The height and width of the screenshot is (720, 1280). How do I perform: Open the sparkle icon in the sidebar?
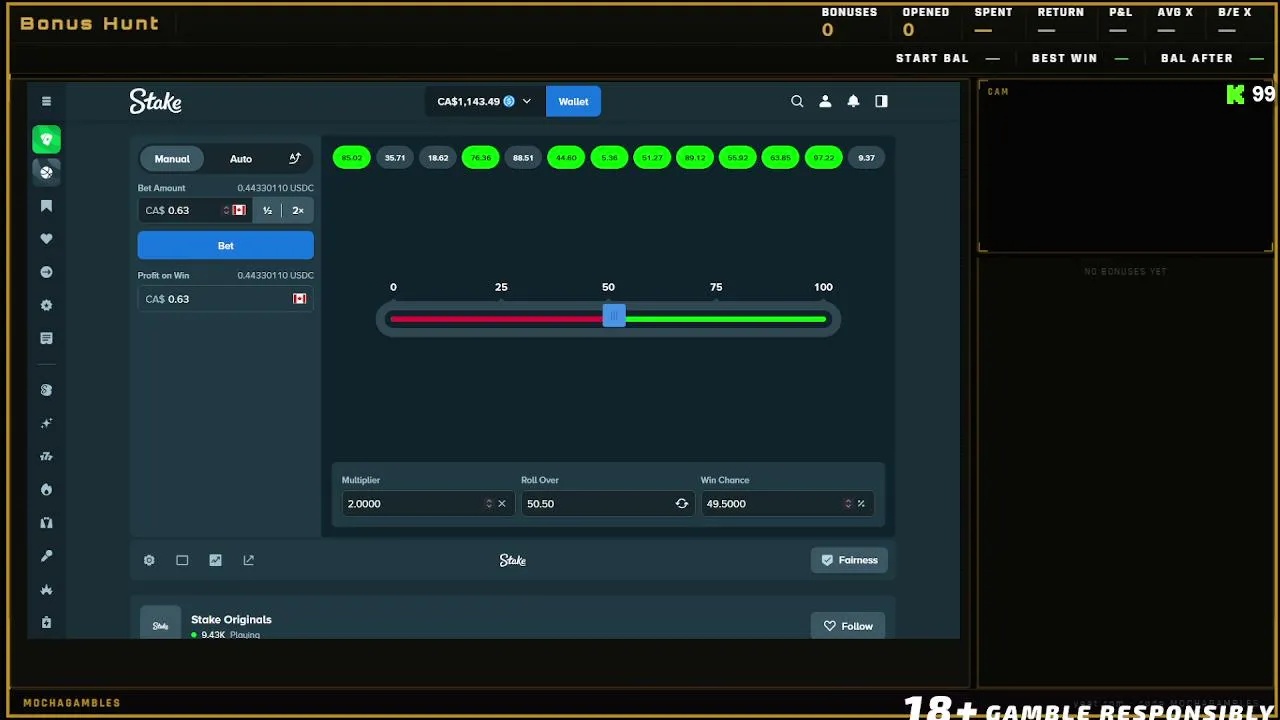click(46, 424)
